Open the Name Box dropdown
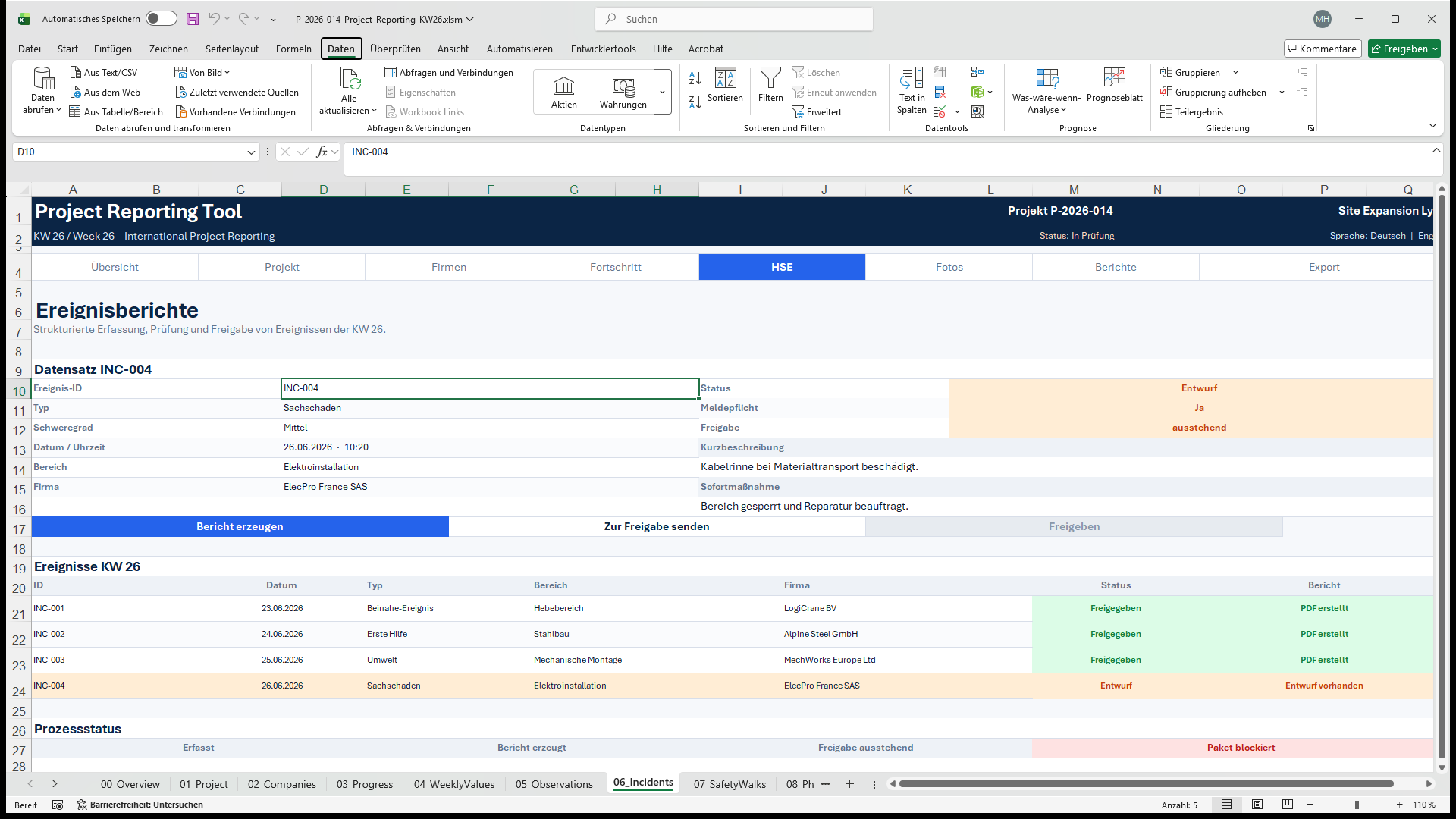 click(251, 152)
